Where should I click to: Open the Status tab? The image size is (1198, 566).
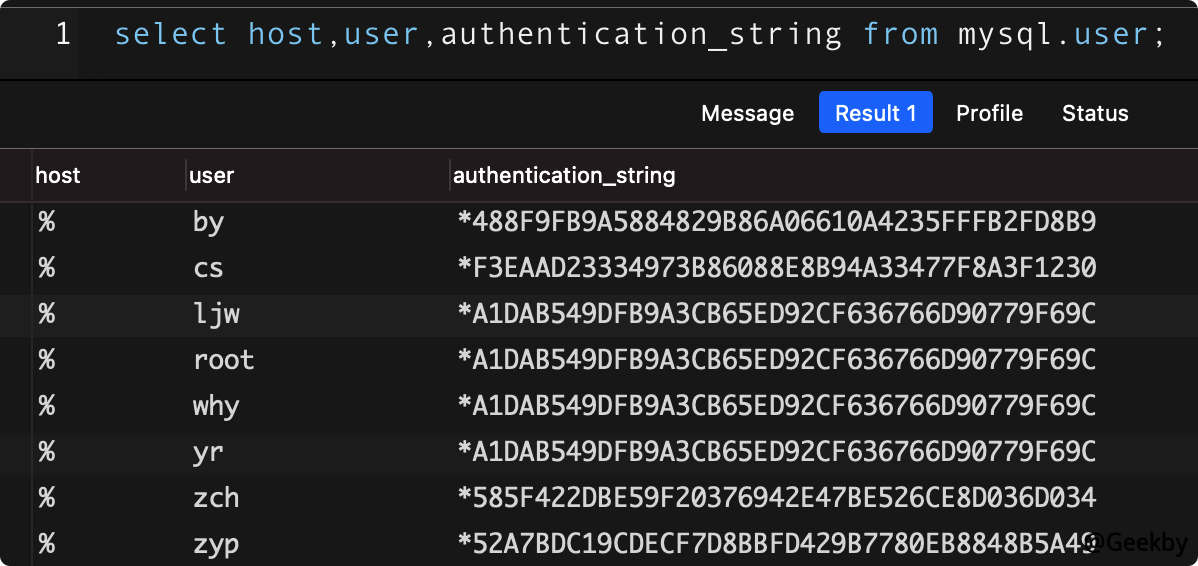coord(1095,113)
